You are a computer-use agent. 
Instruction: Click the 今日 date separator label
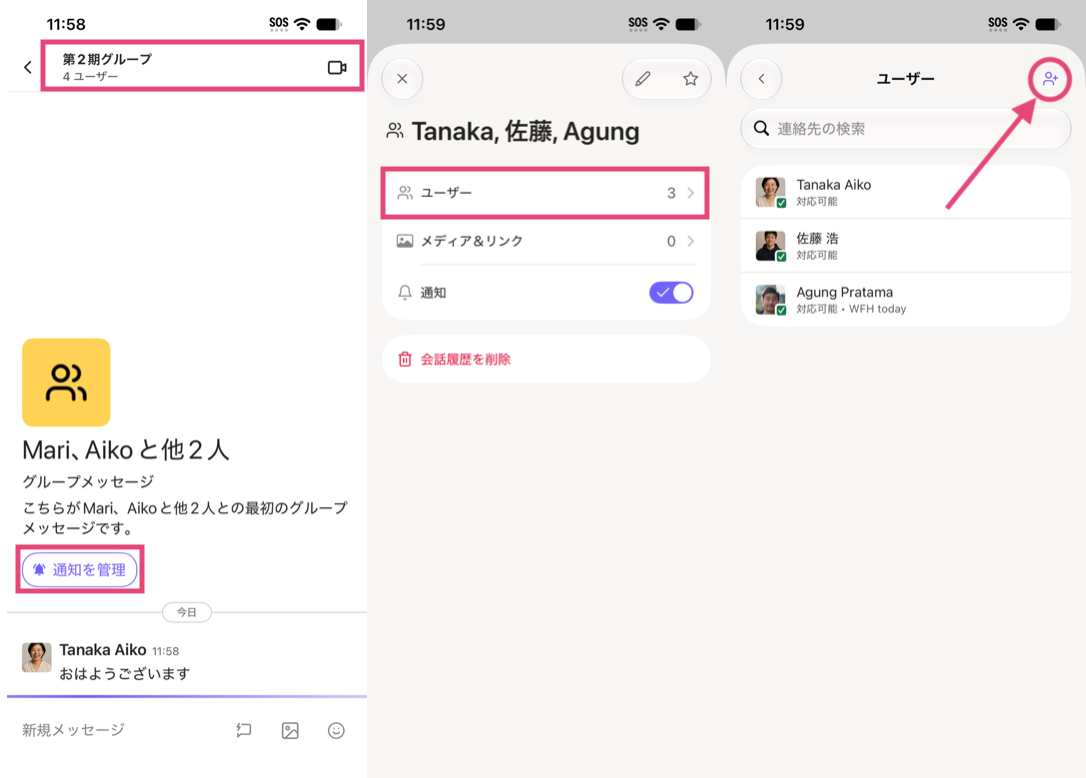[186, 612]
